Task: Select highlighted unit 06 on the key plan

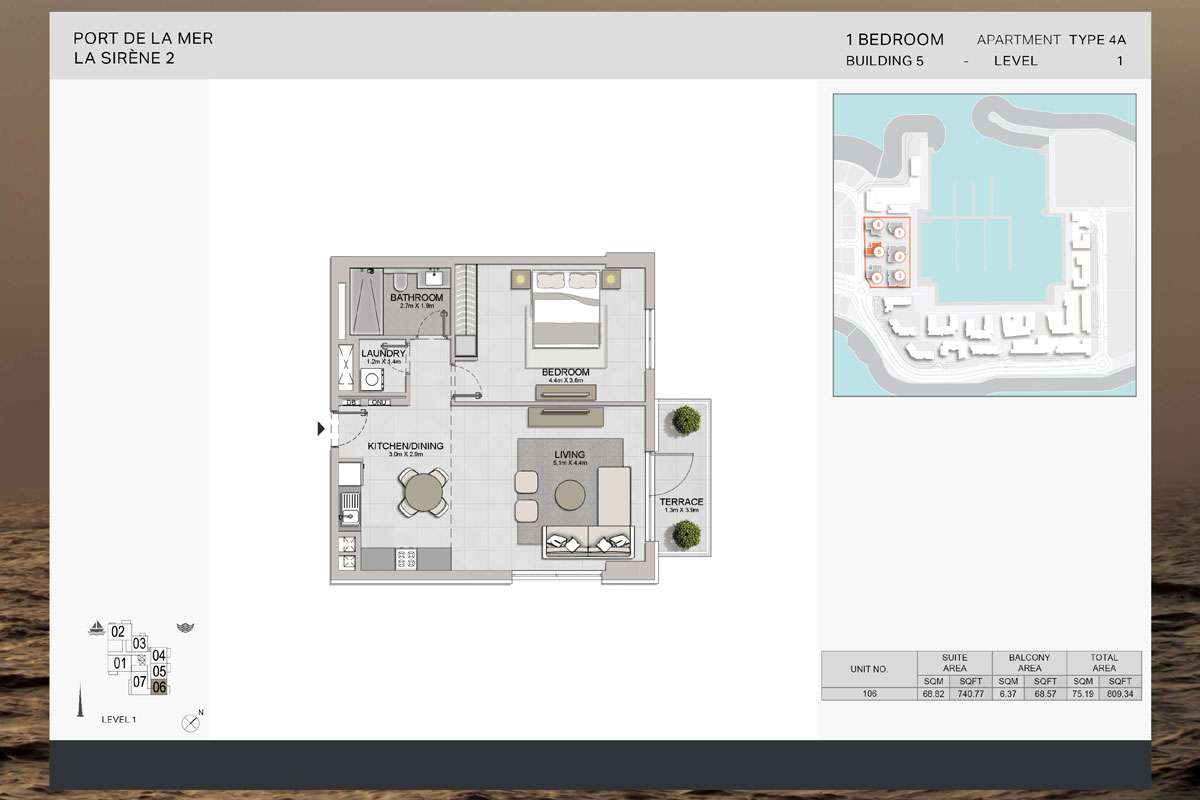Action: (158, 686)
